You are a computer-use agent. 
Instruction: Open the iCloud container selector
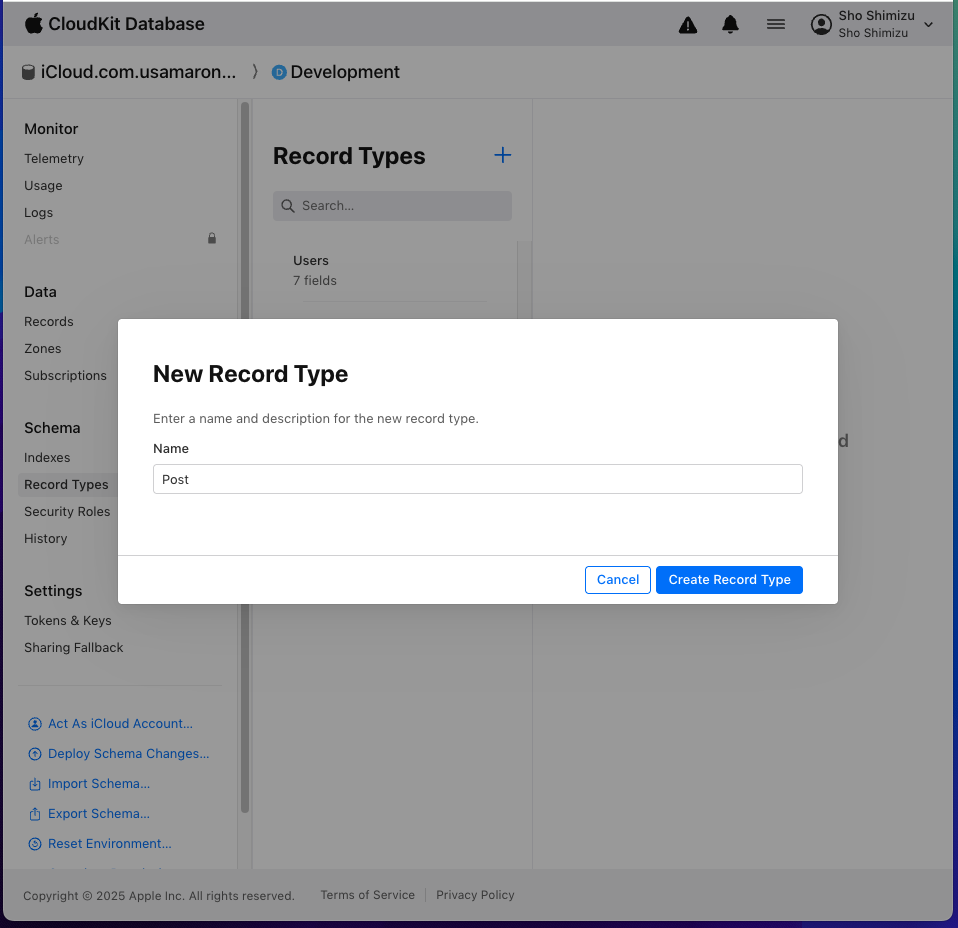129,72
